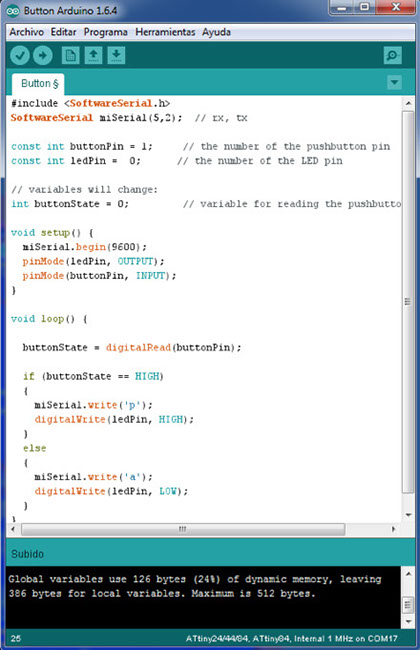This screenshot has height=650, width=420.
Task: Click the Verify checkmark button
Action: point(19,55)
